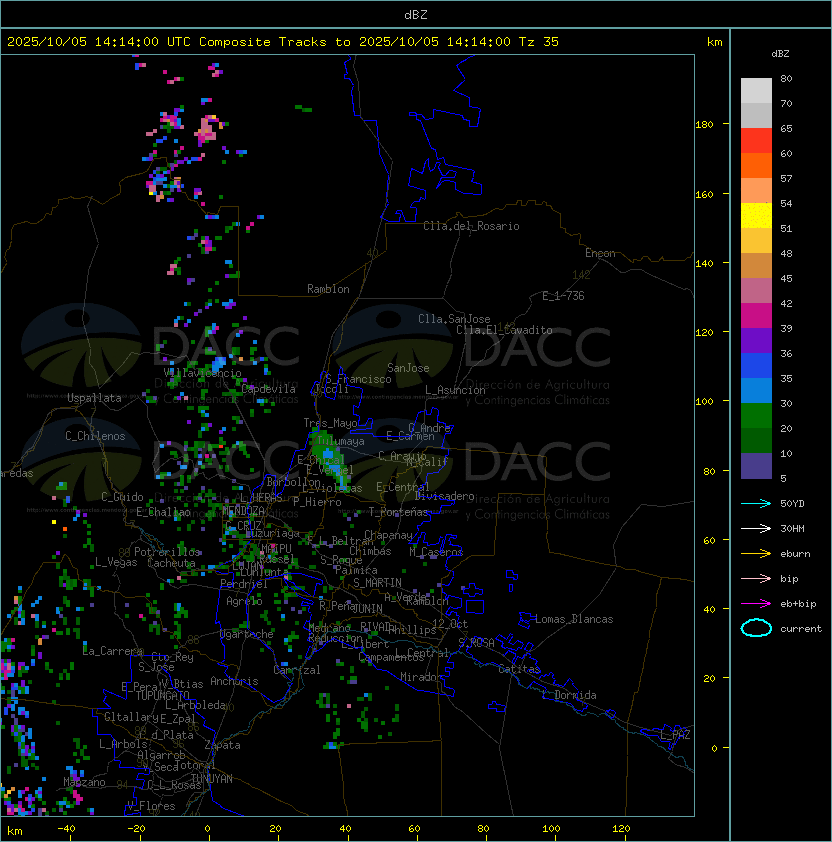Select the magenta 39-42 dBZ legend swatch

tap(756, 316)
